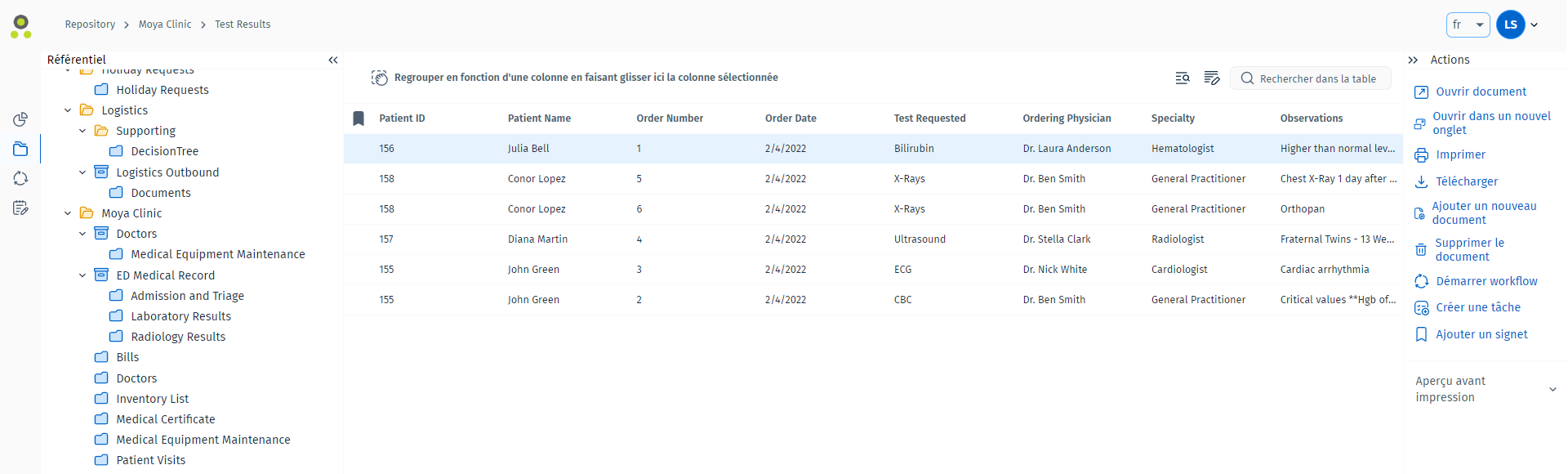1568x474 pixels.
Task: Collapse the Référentiel panel
Action: tap(333, 60)
